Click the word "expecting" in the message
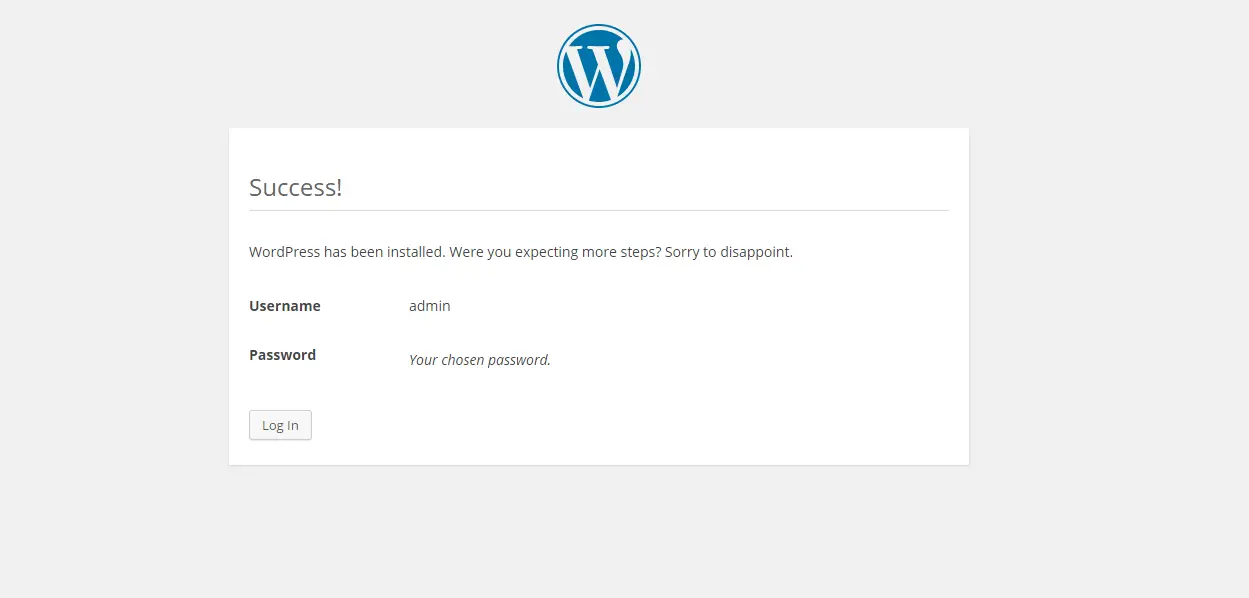 point(546,252)
